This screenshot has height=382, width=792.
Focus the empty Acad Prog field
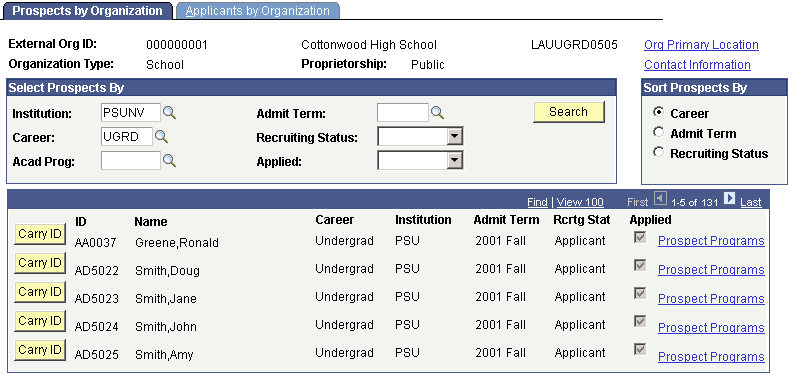coord(131,161)
